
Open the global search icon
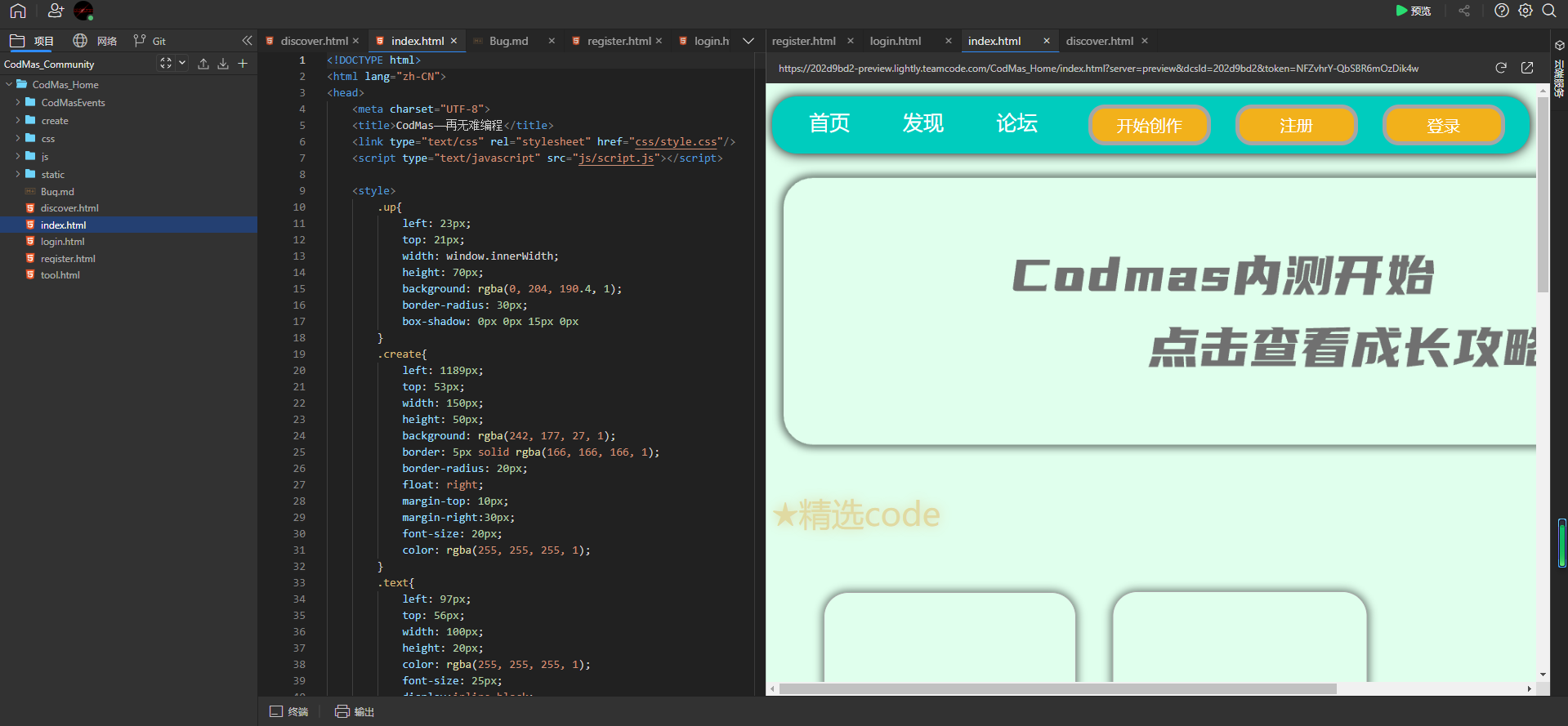[x=1549, y=11]
